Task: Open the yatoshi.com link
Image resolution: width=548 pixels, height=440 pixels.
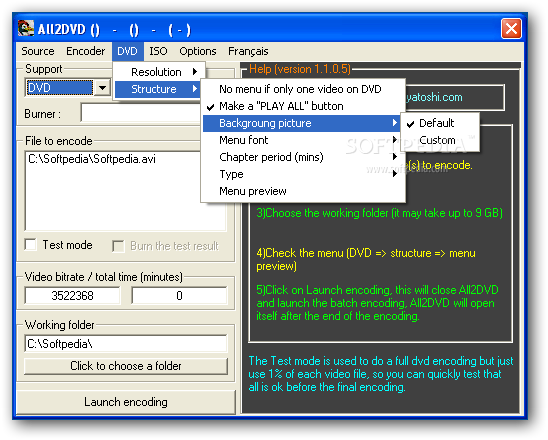Action: (x=434, y=97)
